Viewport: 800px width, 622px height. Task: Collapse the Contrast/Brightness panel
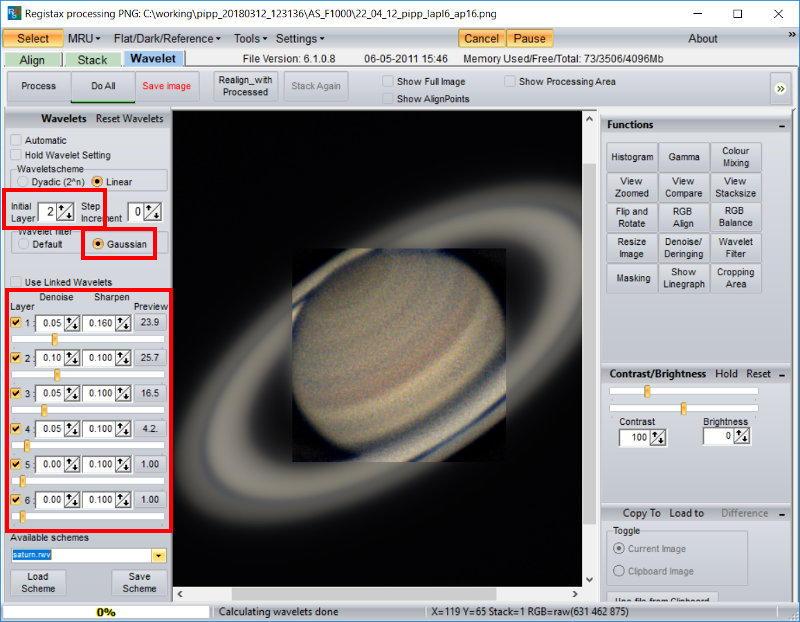coord(781,374)
